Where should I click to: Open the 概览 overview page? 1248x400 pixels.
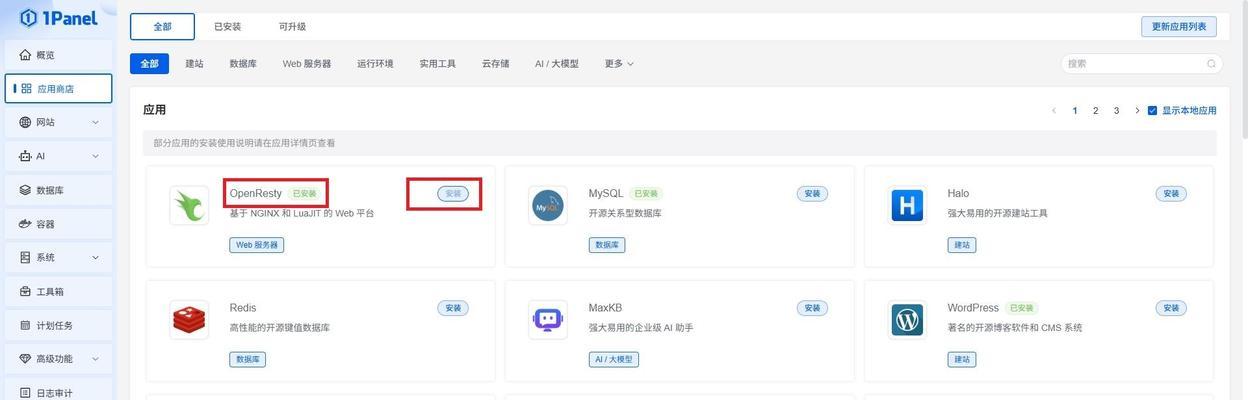click(x=58, y=55)
